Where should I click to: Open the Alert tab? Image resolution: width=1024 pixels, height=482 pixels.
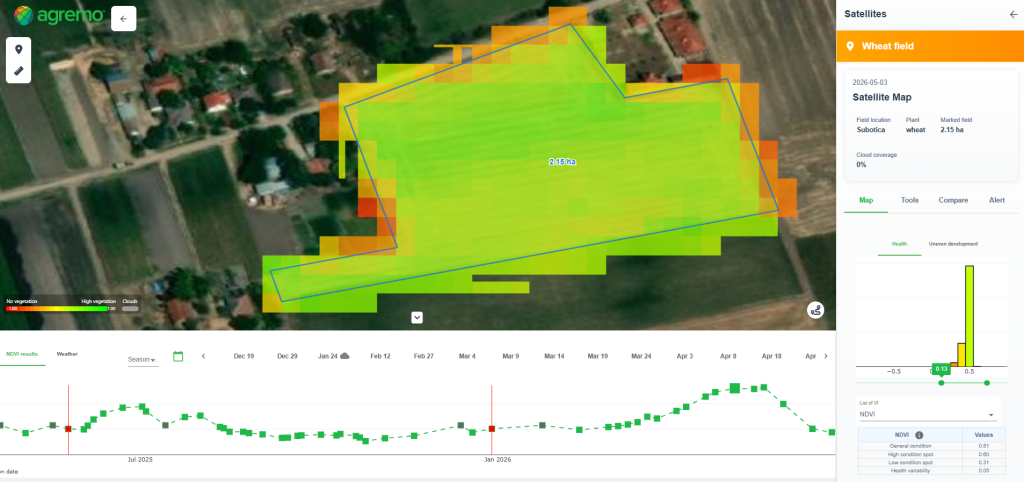(997, 200)
